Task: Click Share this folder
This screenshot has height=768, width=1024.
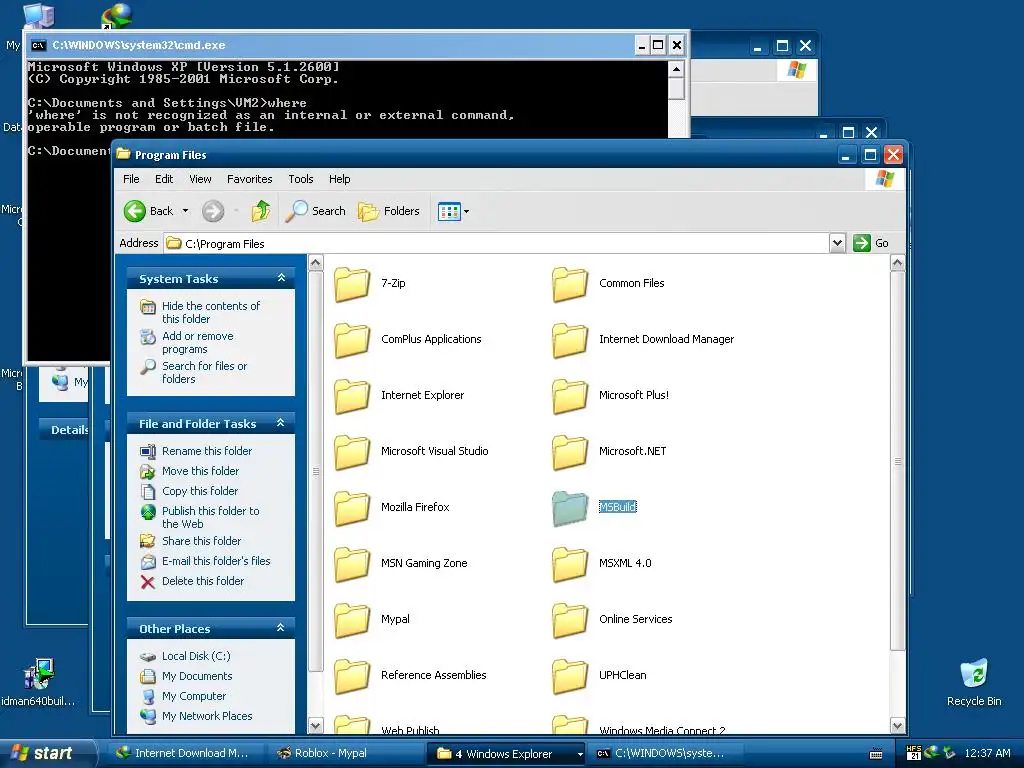Action: click(201, 541)
